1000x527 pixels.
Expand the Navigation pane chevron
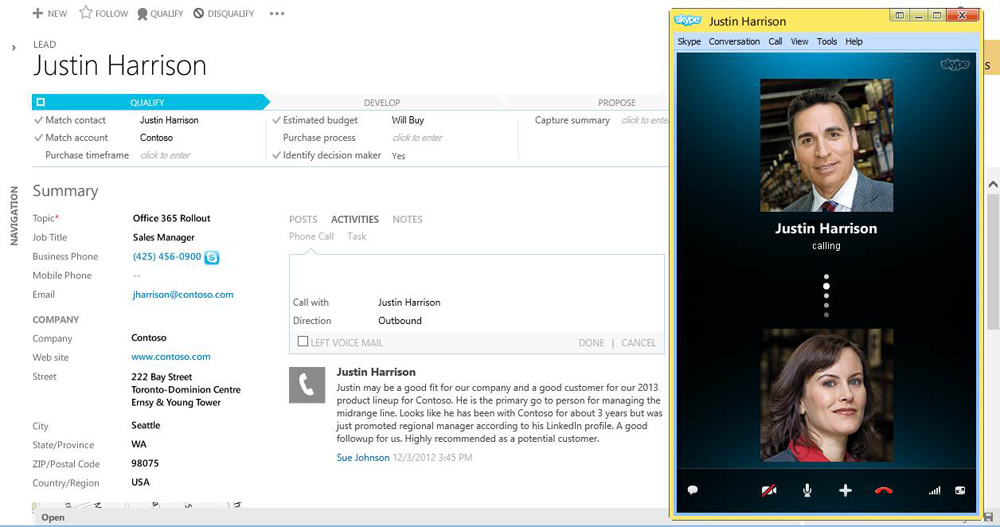[x=14, y=47]
